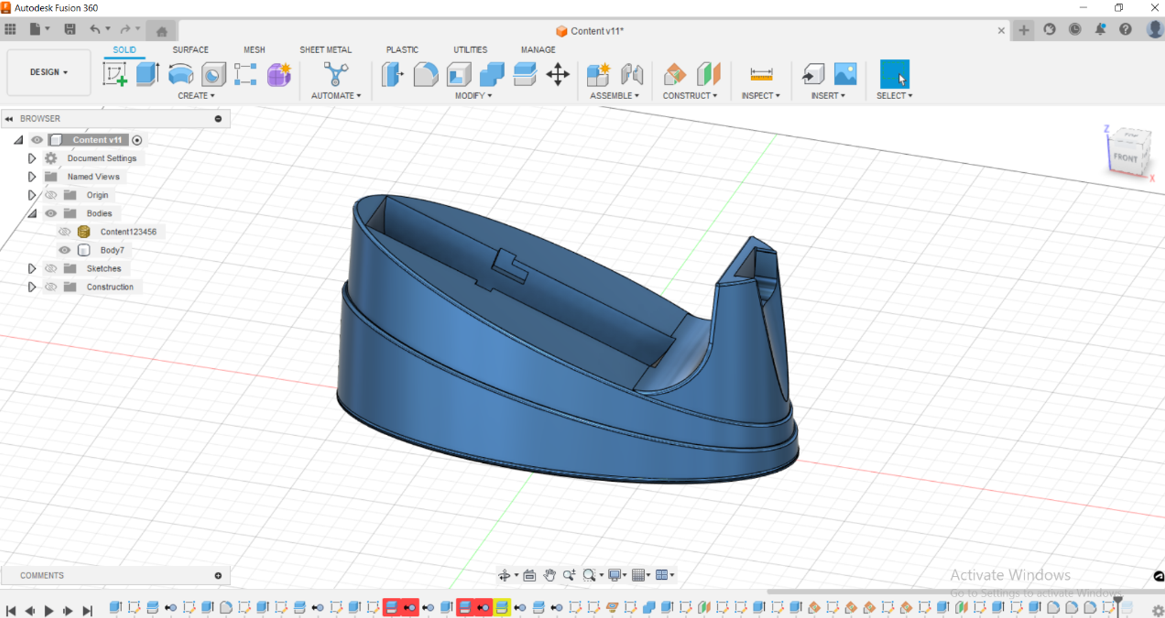Screen dimensions: 1165x618
Task: Activate the Extrude tool
Action: click(x=145, y=73)
